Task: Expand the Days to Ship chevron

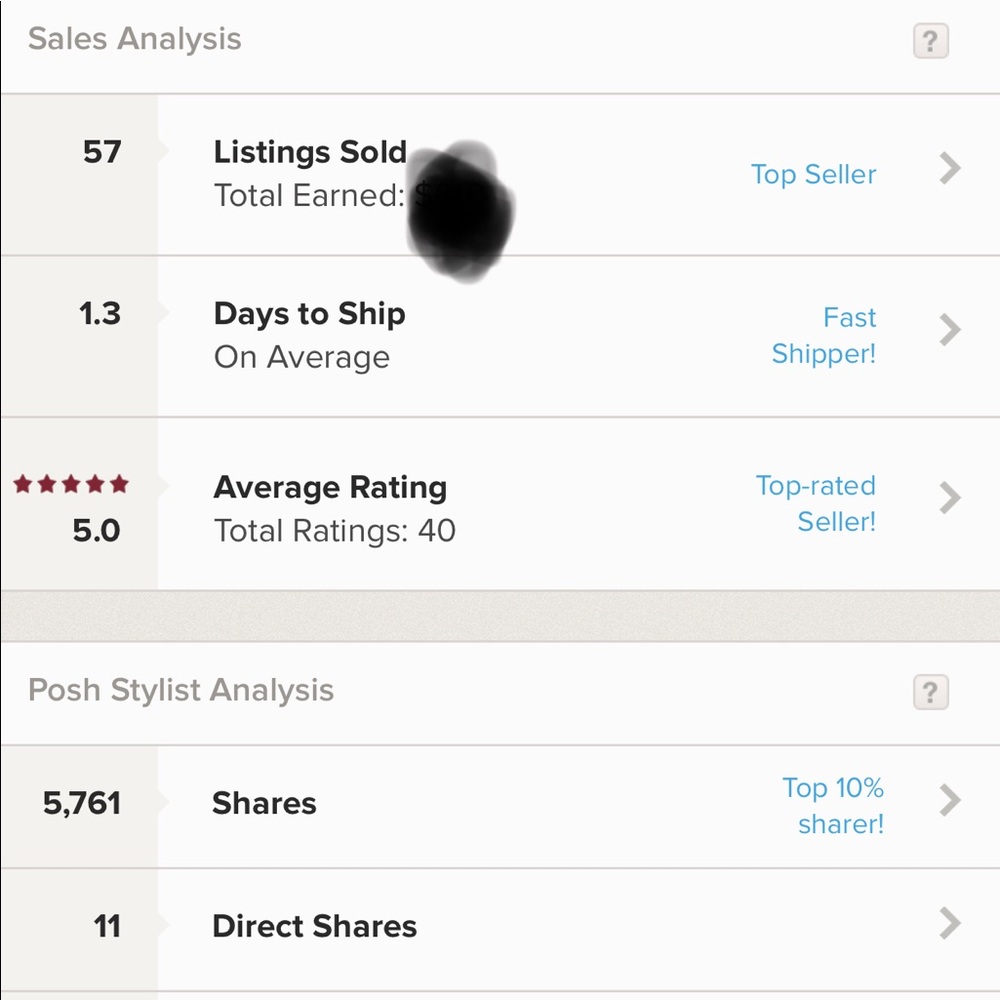Action: click(x=950, y=330)
